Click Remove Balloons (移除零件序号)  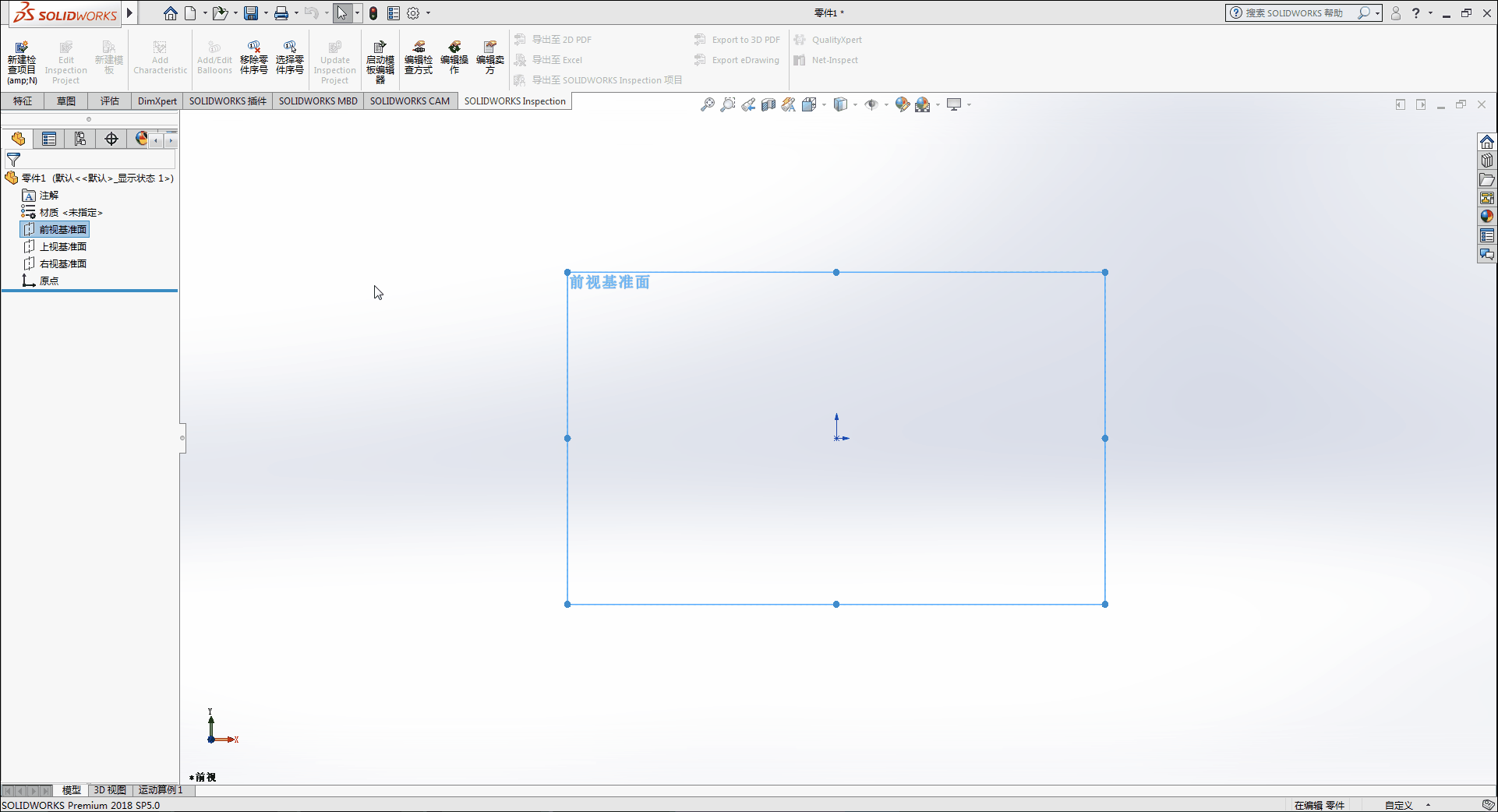pyautogui.click(x=254, y=58)
